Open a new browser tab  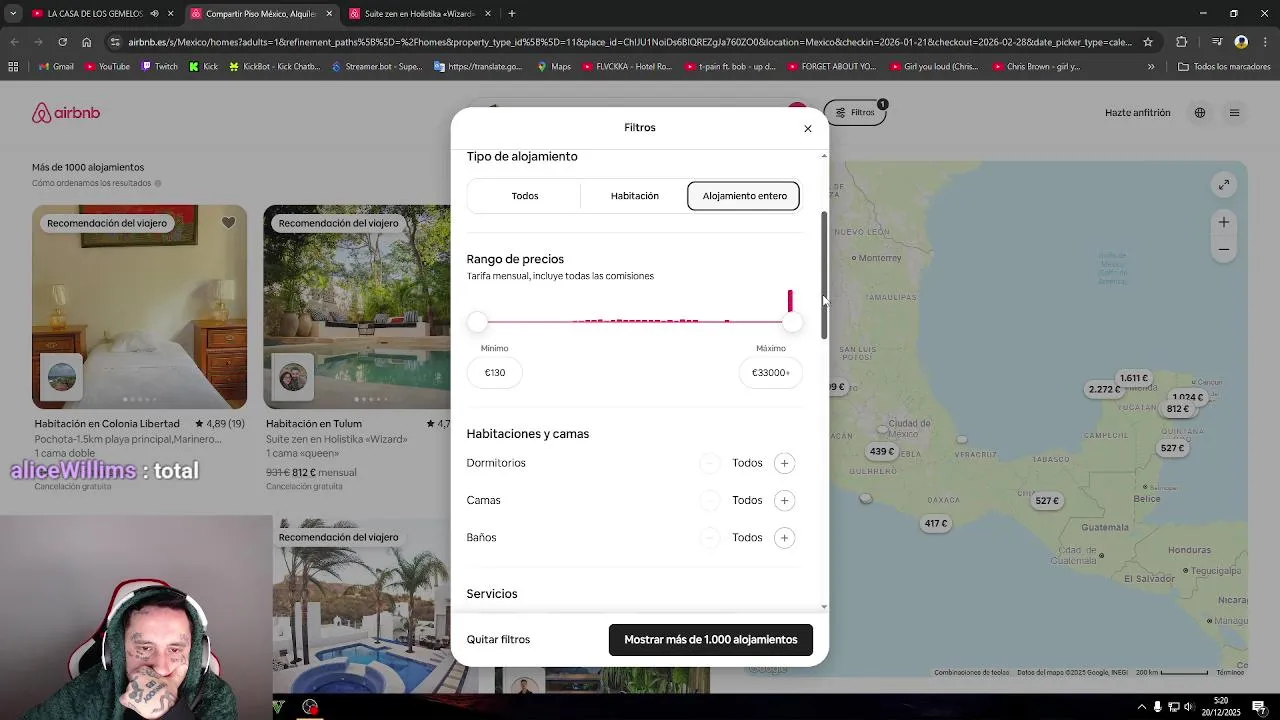512,14
